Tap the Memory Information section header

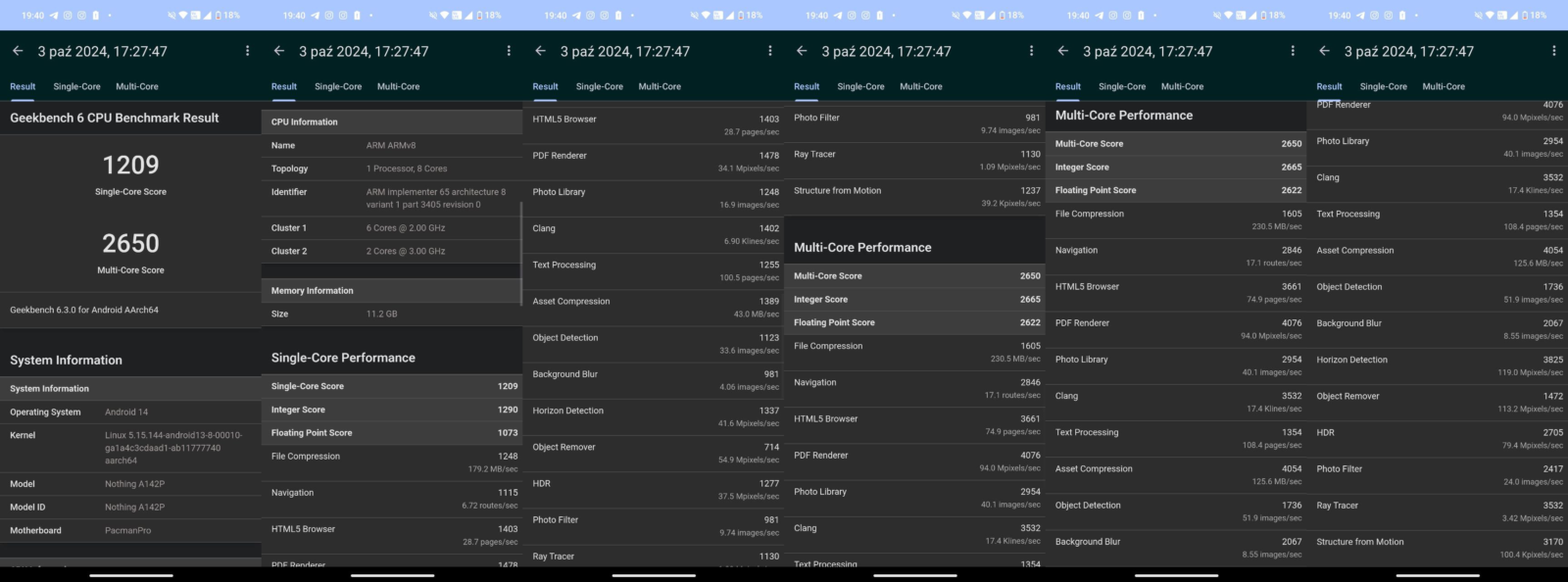[x=392, y=291]
